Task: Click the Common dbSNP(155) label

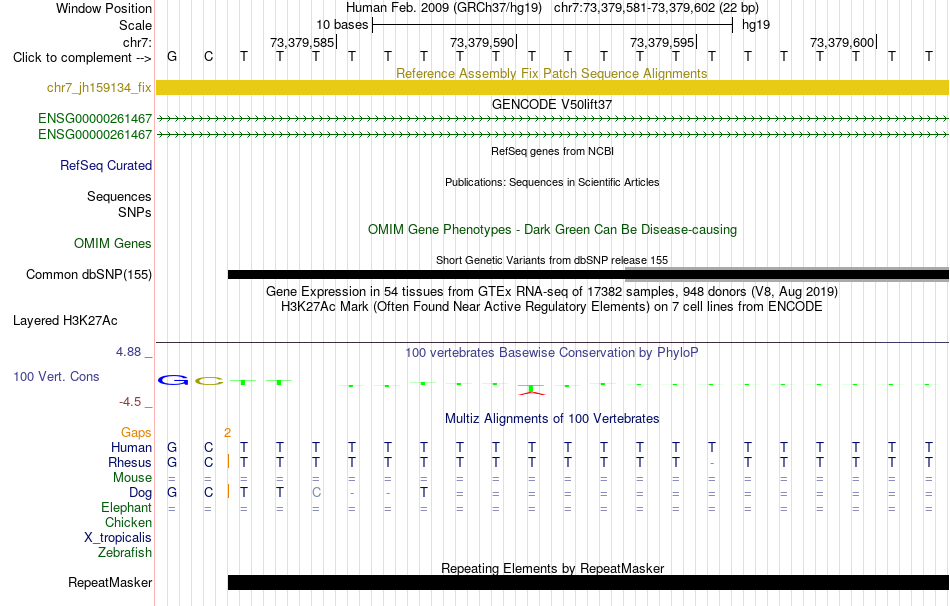Action: pos(88,275)
